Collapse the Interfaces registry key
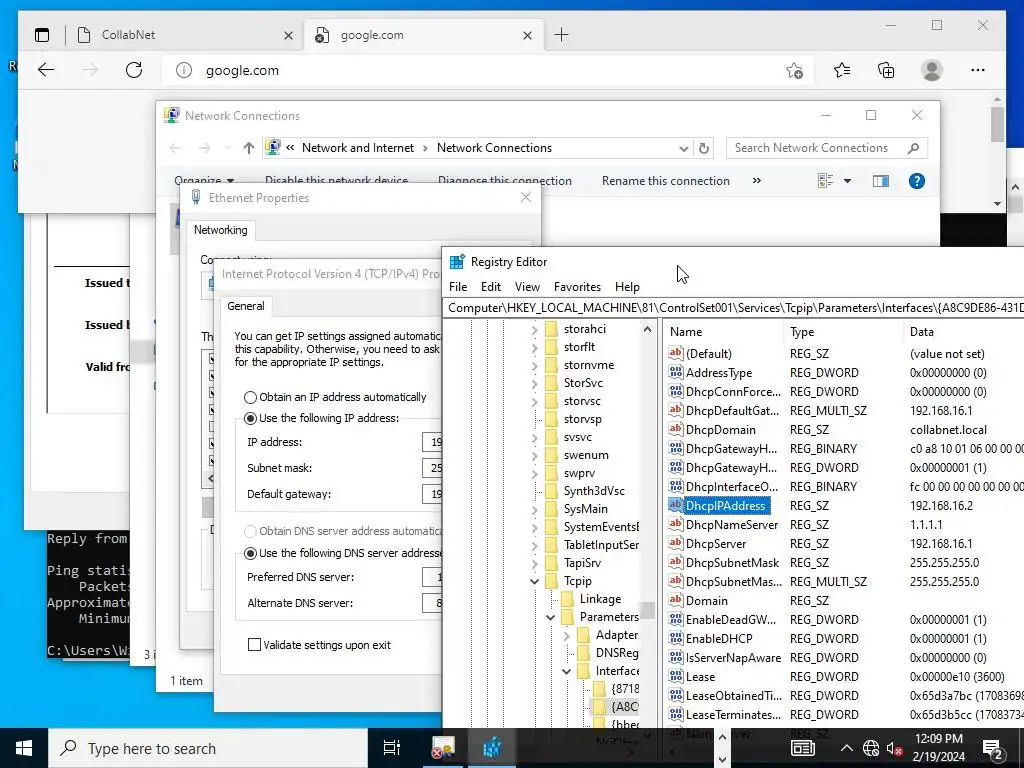Viewport: 1024px width, 768px height. [x=566, y=671]
